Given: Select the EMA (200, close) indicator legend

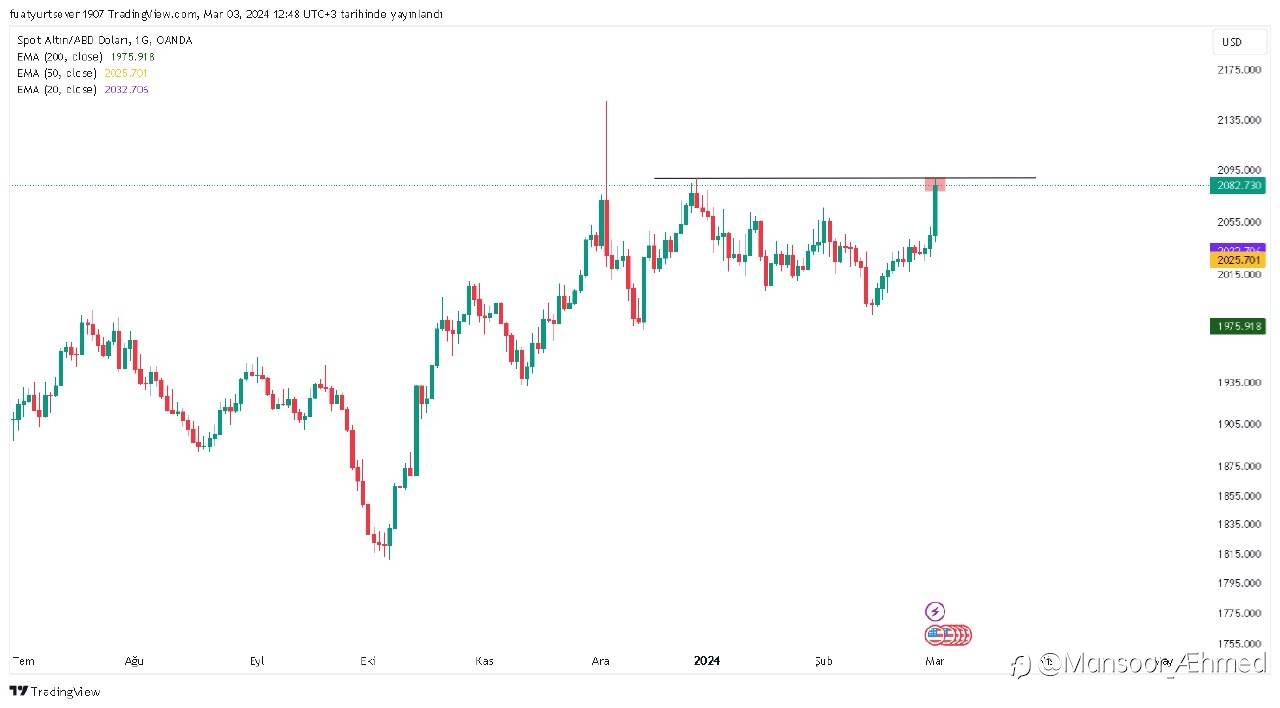Looking at the screenshot, I should coord(57,57).
